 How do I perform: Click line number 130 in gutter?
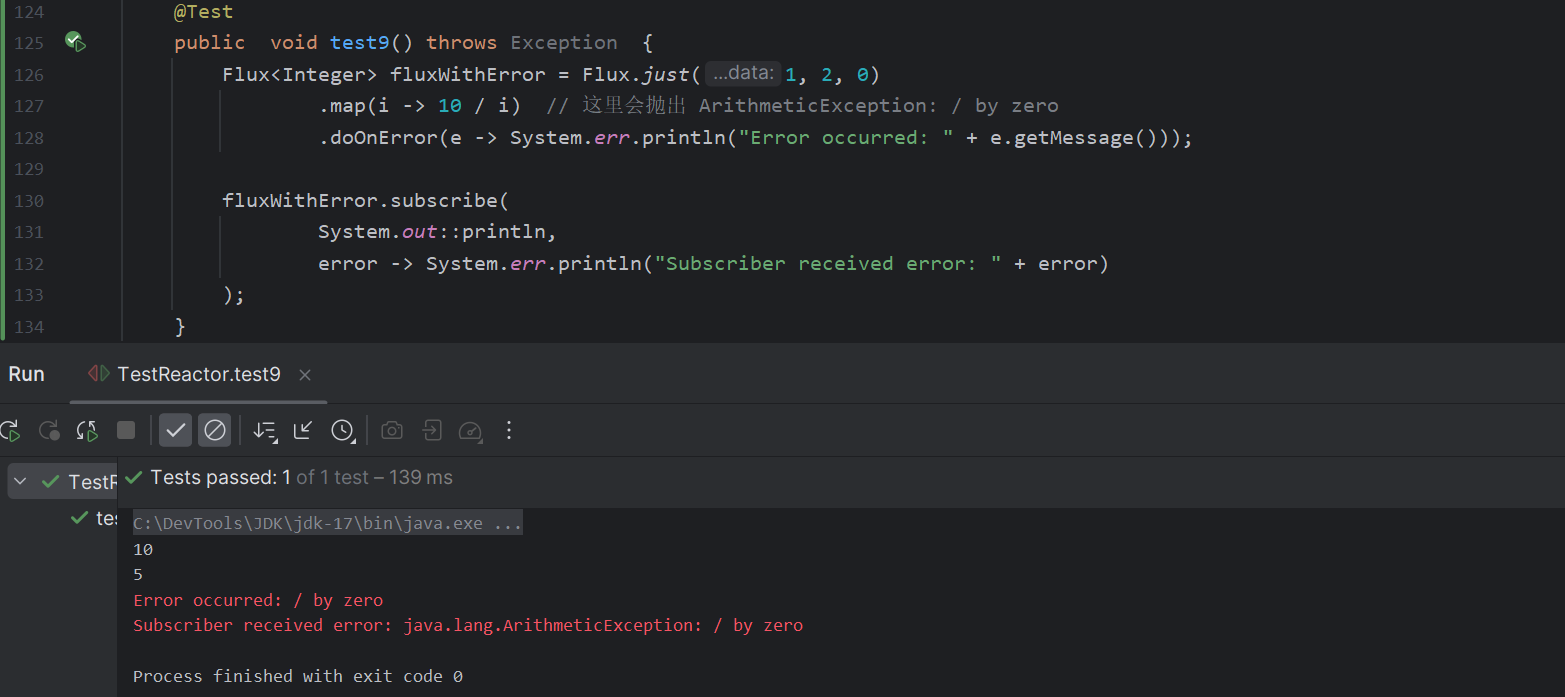[28, 201]
